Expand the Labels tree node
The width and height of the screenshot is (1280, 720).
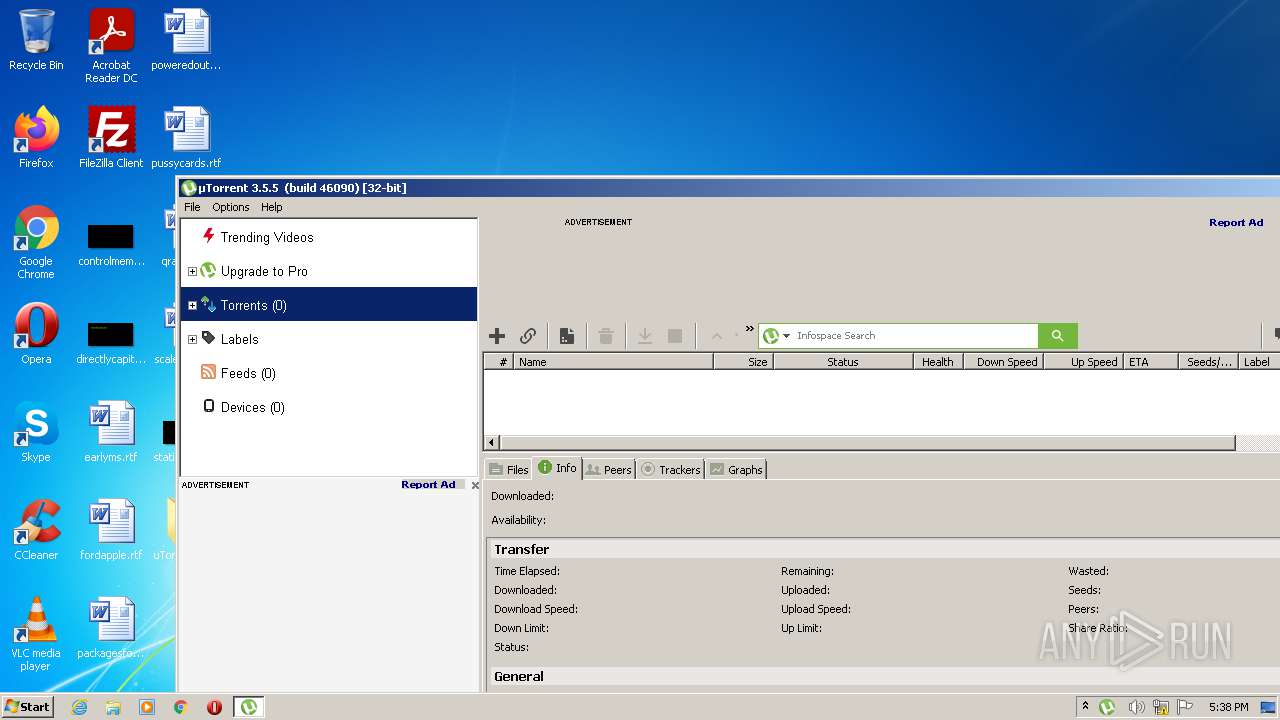pyautogui.click(x=192, y=339)
